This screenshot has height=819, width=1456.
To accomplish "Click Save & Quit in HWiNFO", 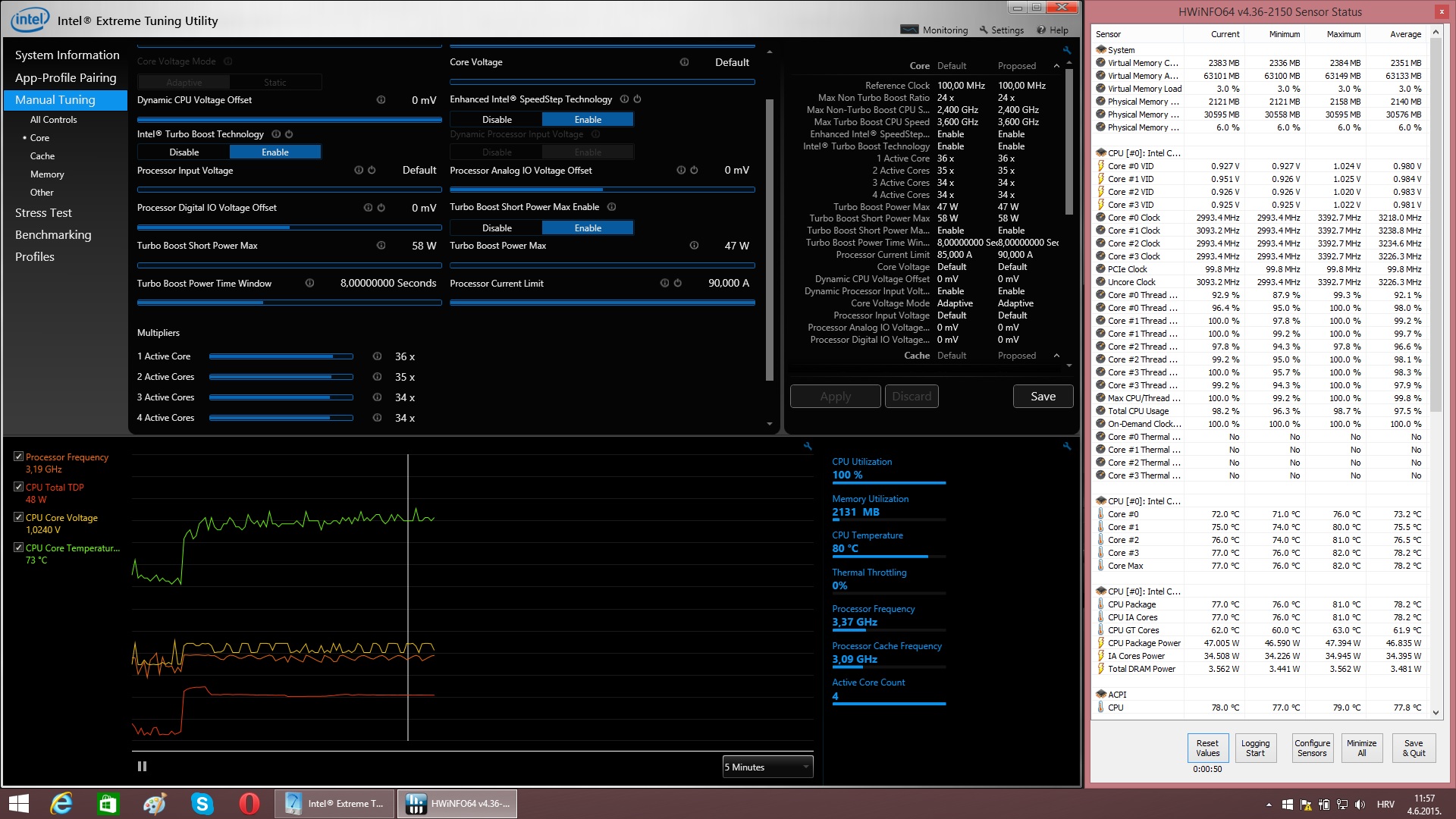I will click(1414, 748).
